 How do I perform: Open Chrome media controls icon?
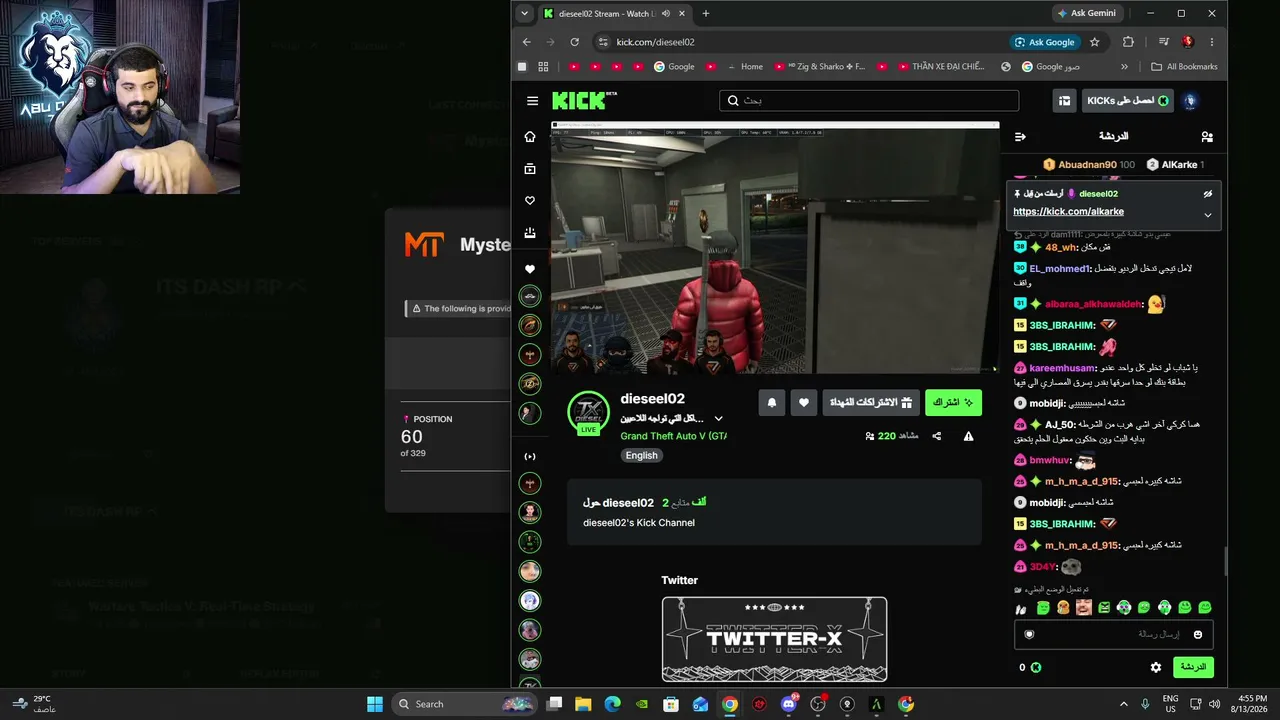pyautogui.click(x=1163, y=42)
